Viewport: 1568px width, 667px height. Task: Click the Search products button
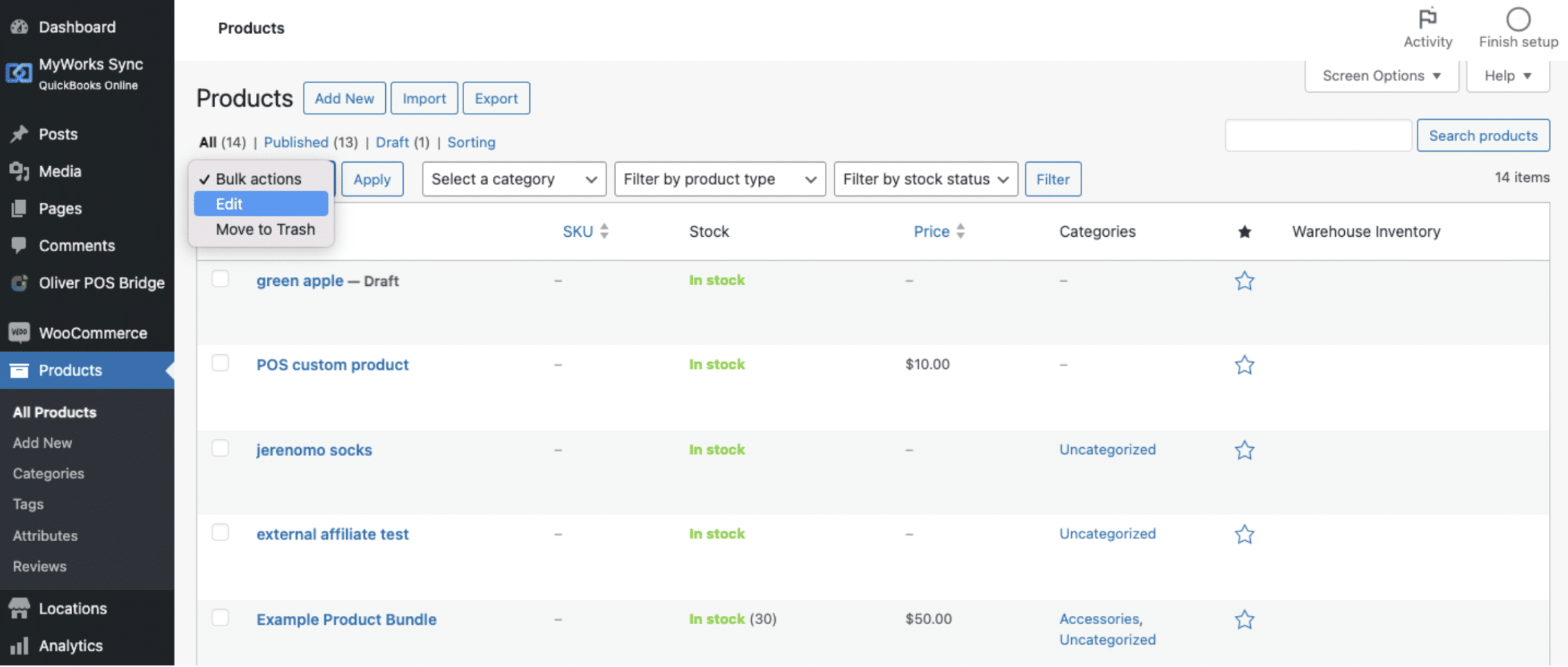pyautogui.click(x=1483, y=135)
